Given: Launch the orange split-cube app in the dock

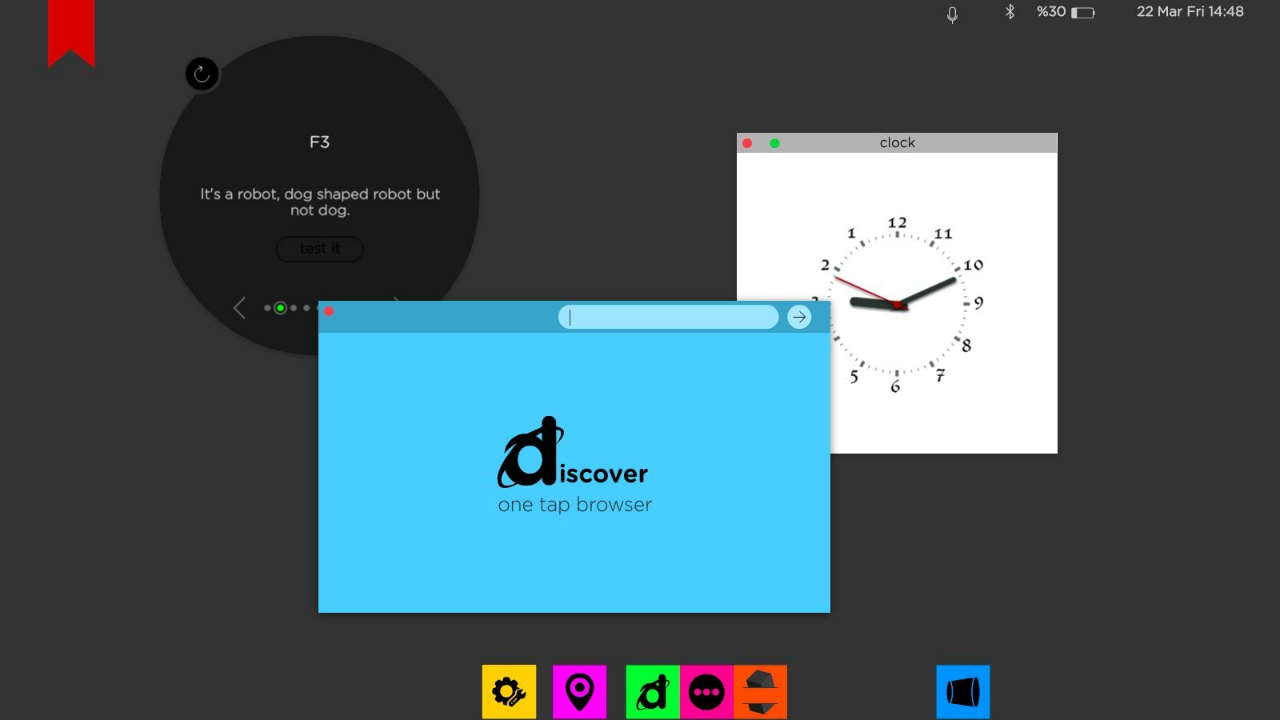Looking at the screenshot, I should [x=761, y=691].
